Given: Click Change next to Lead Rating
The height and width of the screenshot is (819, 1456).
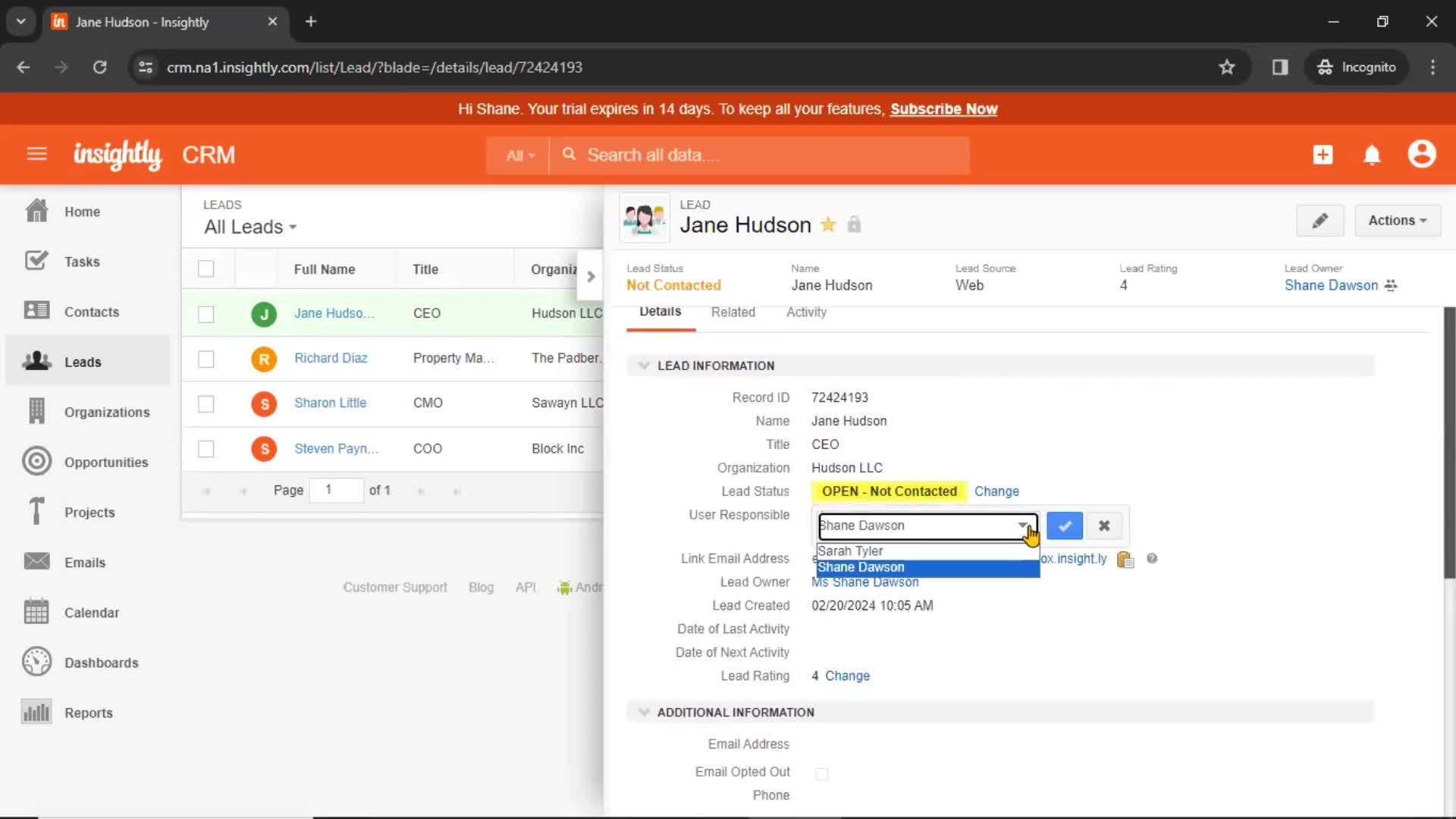Looking at the screenshot, I should (x=847, y=675).
